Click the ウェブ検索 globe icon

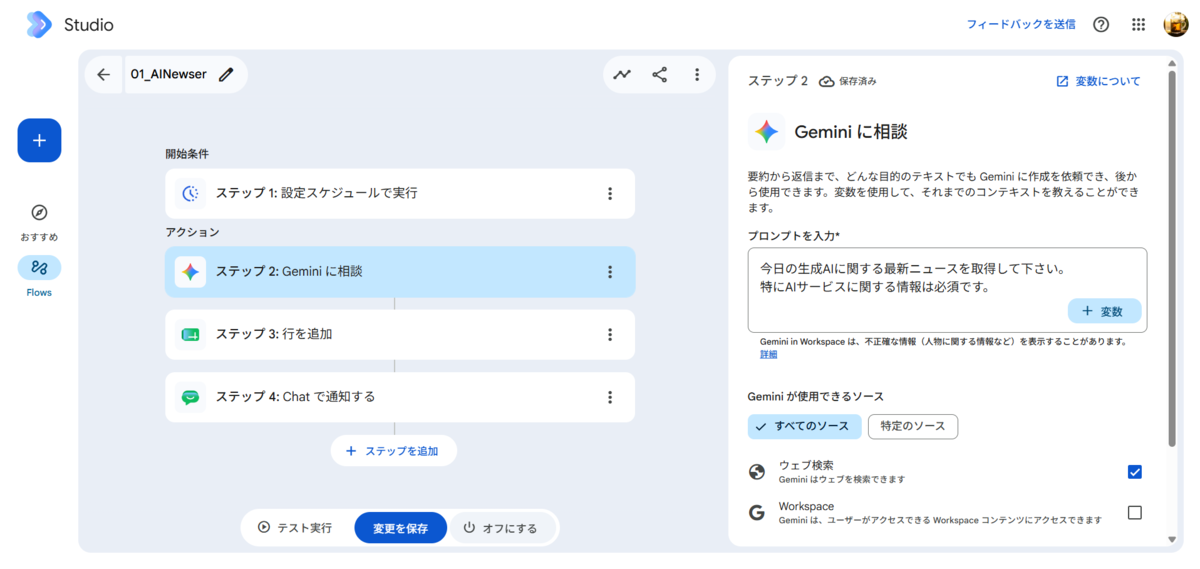757,472
